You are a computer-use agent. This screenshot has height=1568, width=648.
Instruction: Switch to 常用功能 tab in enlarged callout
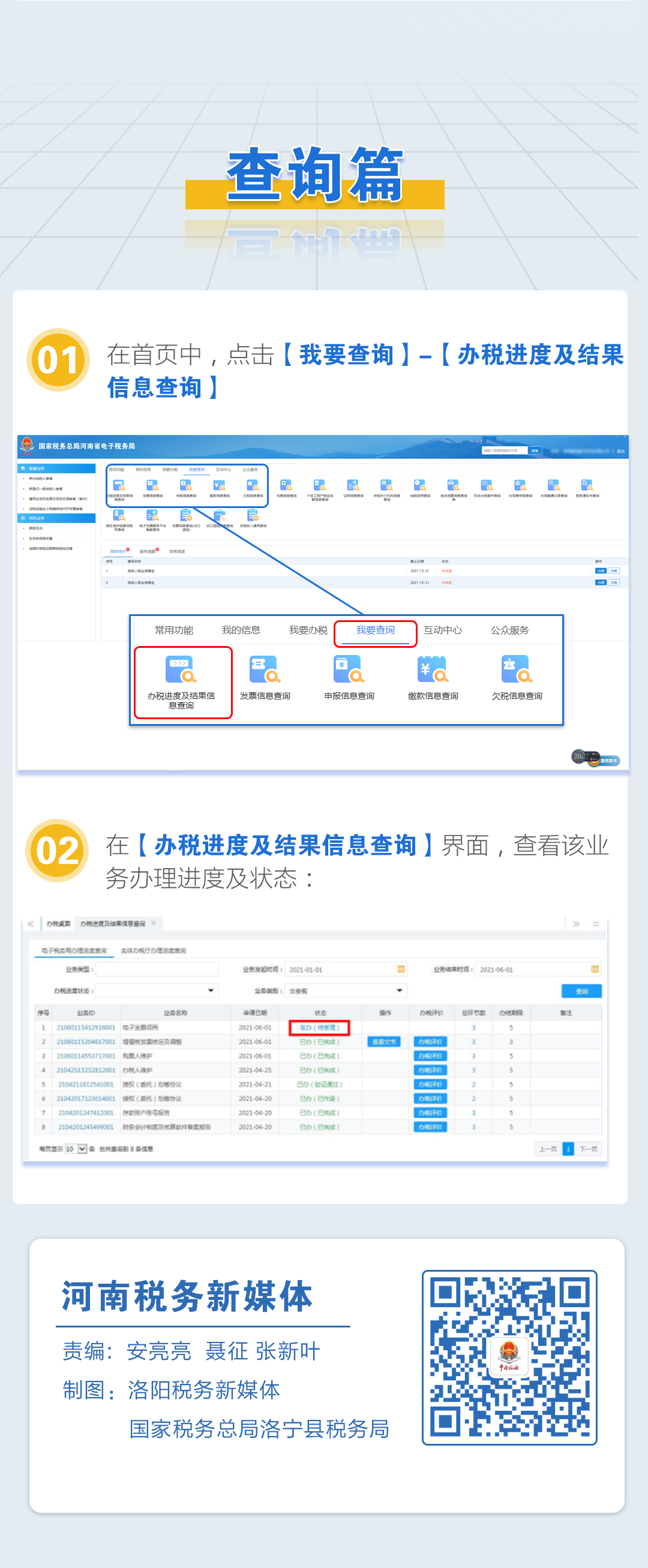[173, 630]
